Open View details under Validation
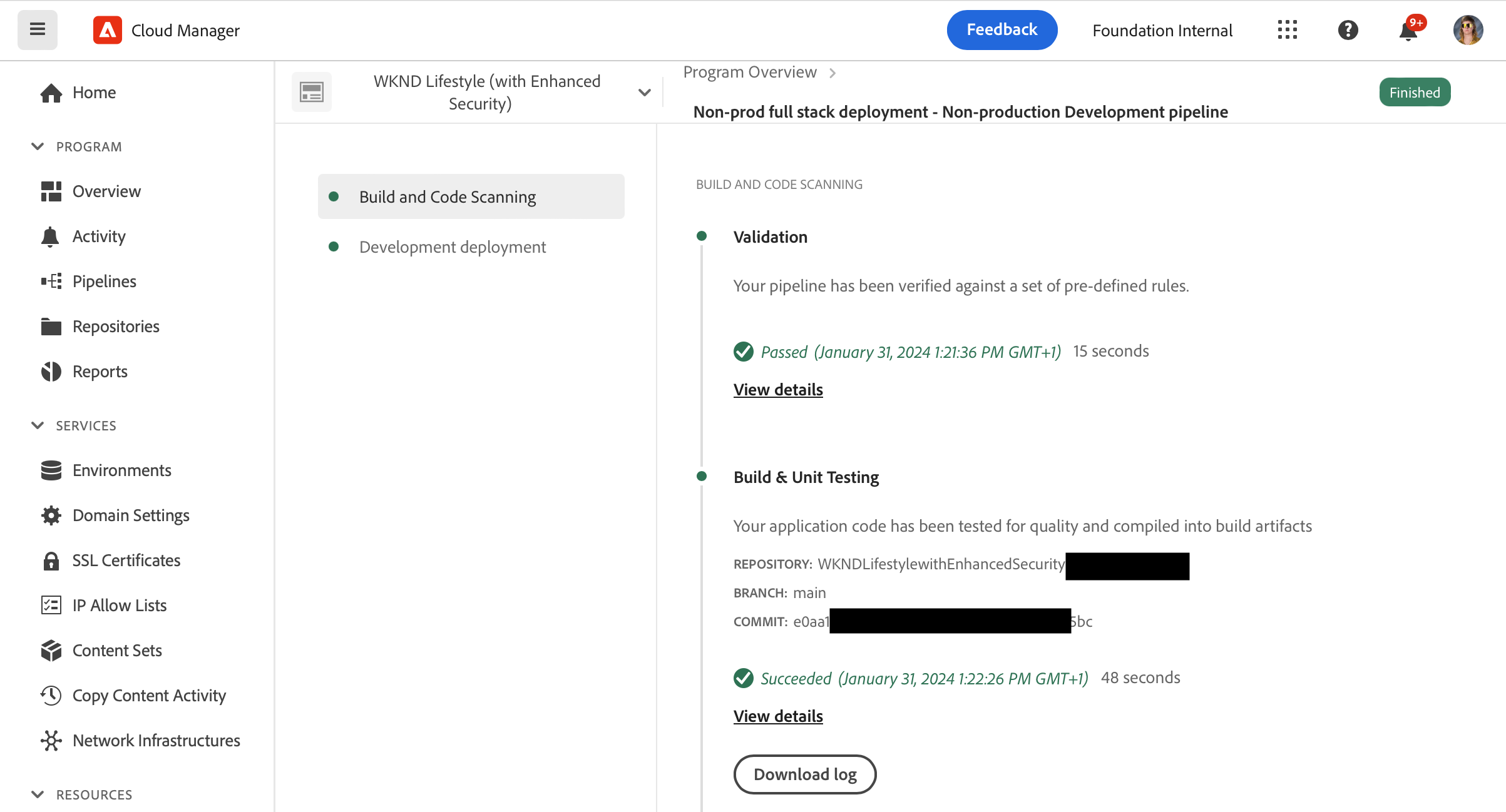 pyautogui.click(x=777, y=390)
